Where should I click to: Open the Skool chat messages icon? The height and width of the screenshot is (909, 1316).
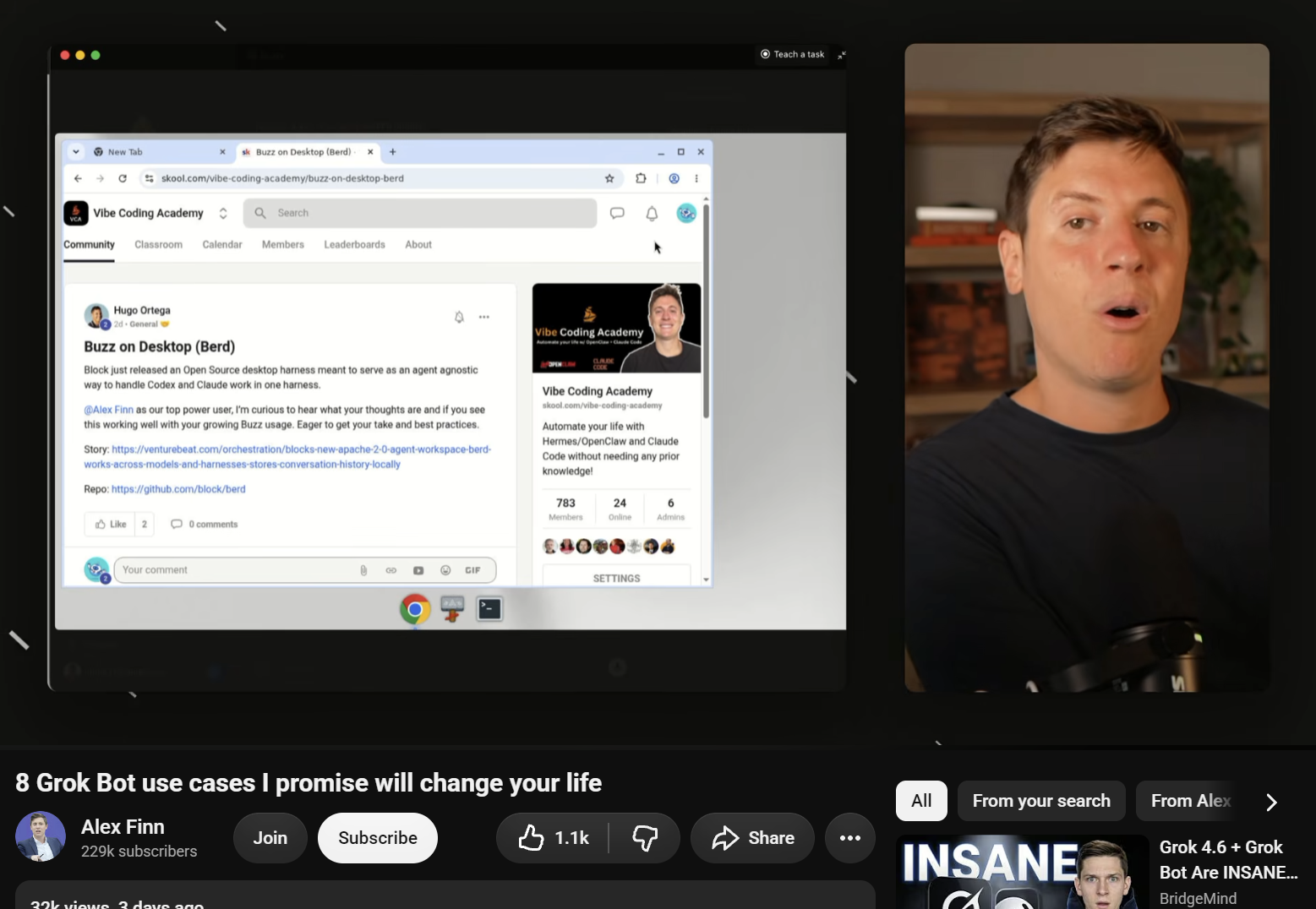(x=617, y=214)
